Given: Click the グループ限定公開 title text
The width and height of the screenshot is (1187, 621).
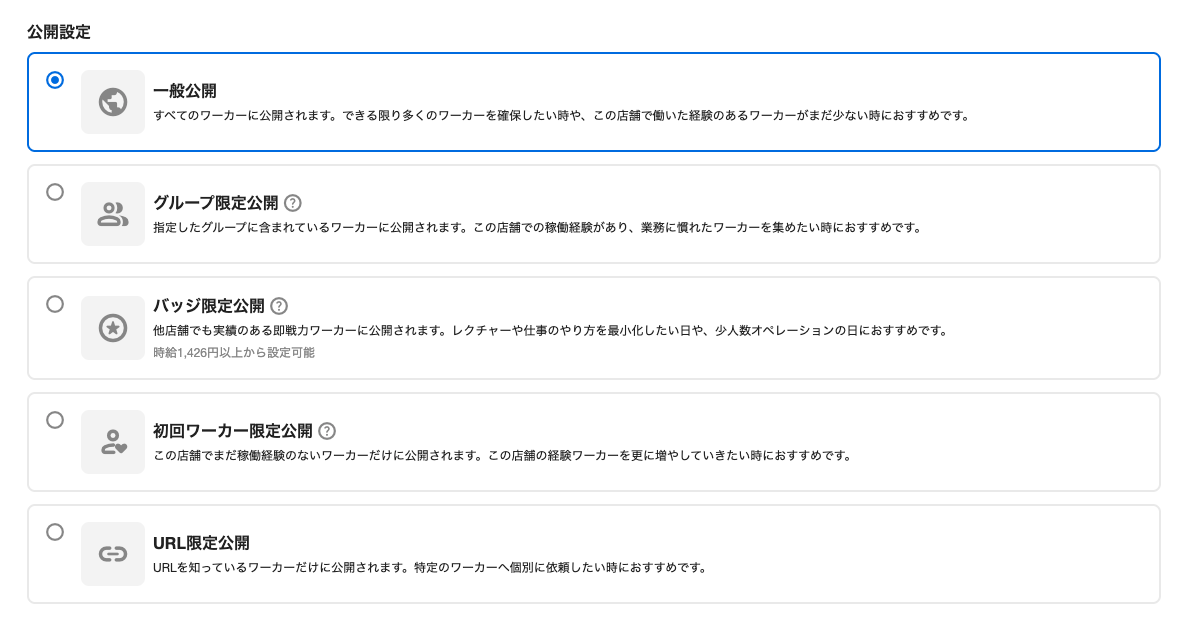Looking at the screenshot, I should [x=216, y=203].
